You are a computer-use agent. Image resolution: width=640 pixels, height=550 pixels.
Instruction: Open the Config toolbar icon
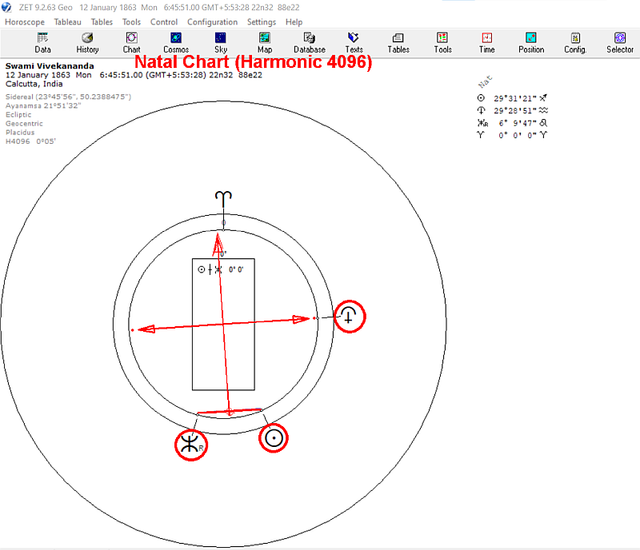click(575, 43)
